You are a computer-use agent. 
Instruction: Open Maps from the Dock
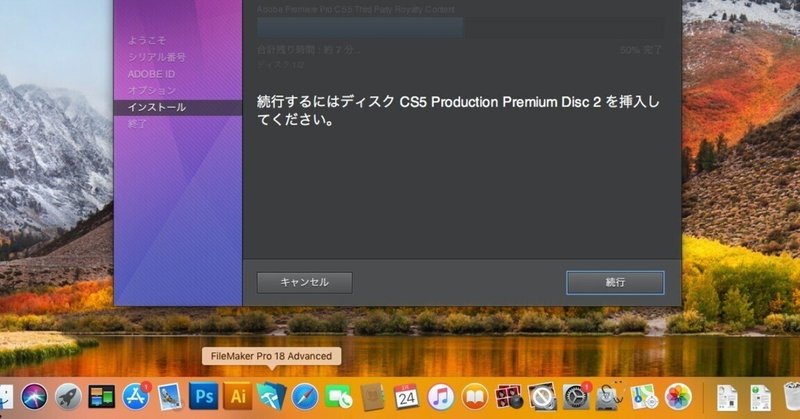(644, 397)
